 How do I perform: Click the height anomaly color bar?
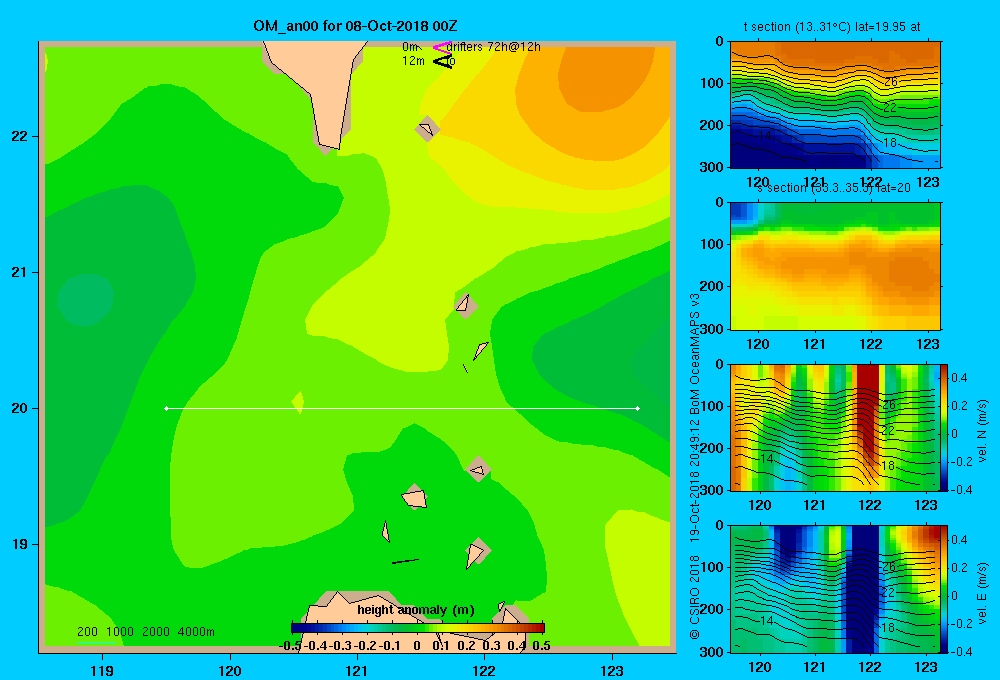(x=418, y=628)
